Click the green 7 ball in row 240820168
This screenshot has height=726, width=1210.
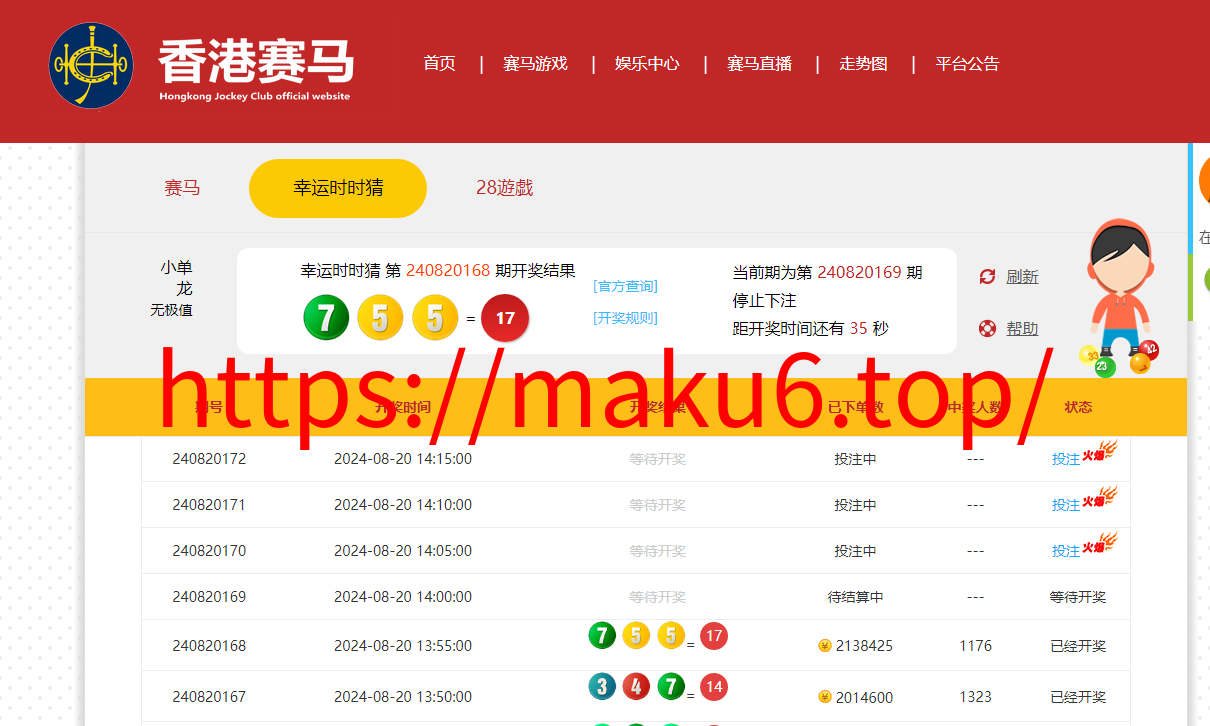[602, 635]
